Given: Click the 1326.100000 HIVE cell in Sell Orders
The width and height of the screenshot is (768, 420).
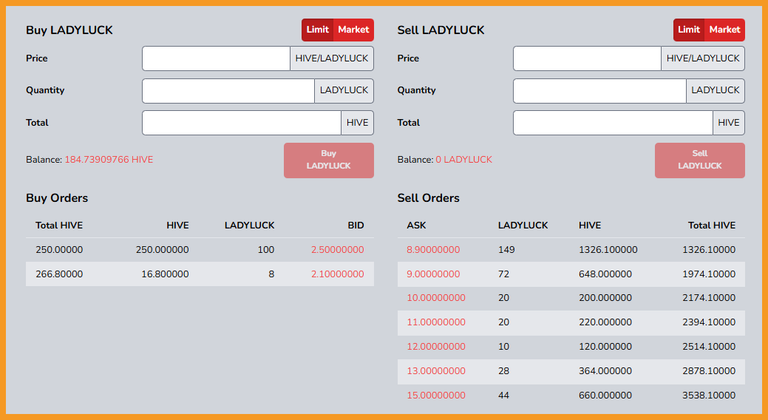Looking at the screenshot, I should pyautogui.click(x=608, y=250).
